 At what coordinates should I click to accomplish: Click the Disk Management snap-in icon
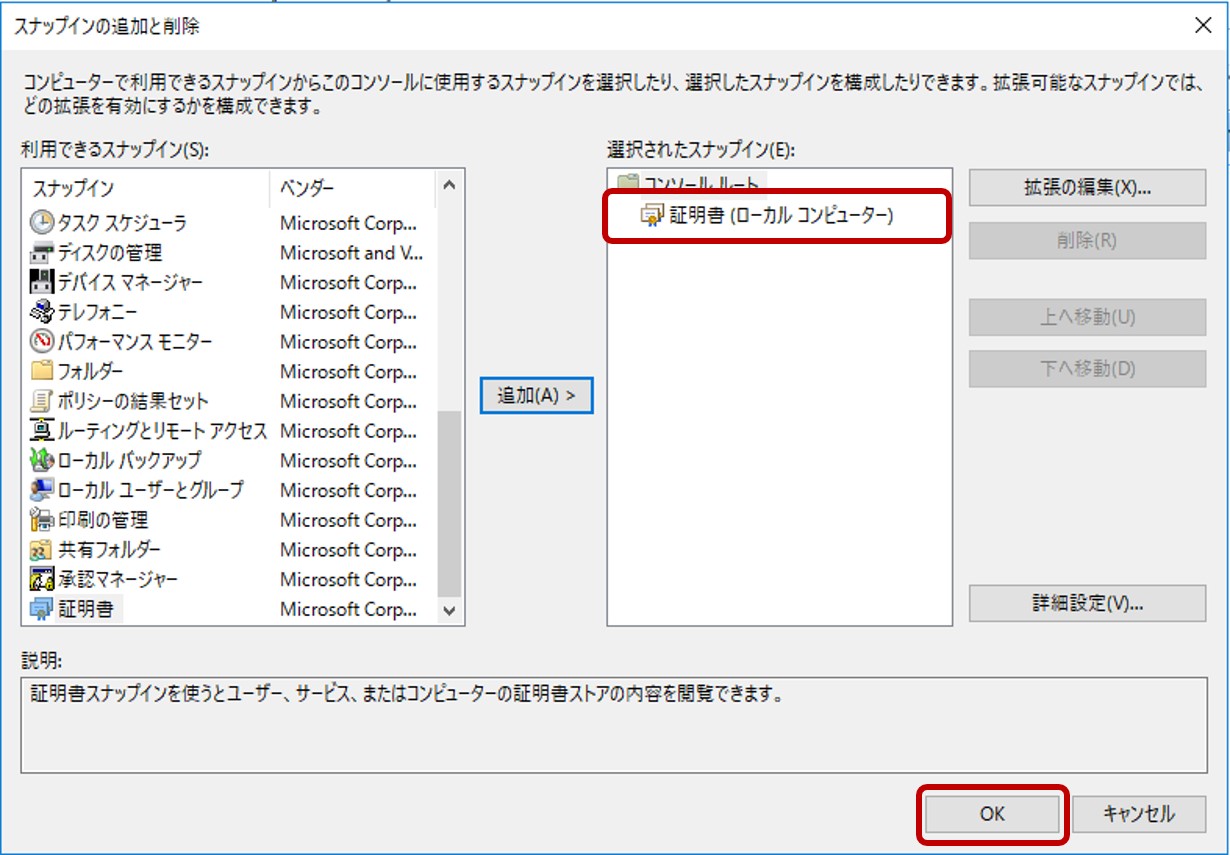pyautogui.click(x=42, y=253)
